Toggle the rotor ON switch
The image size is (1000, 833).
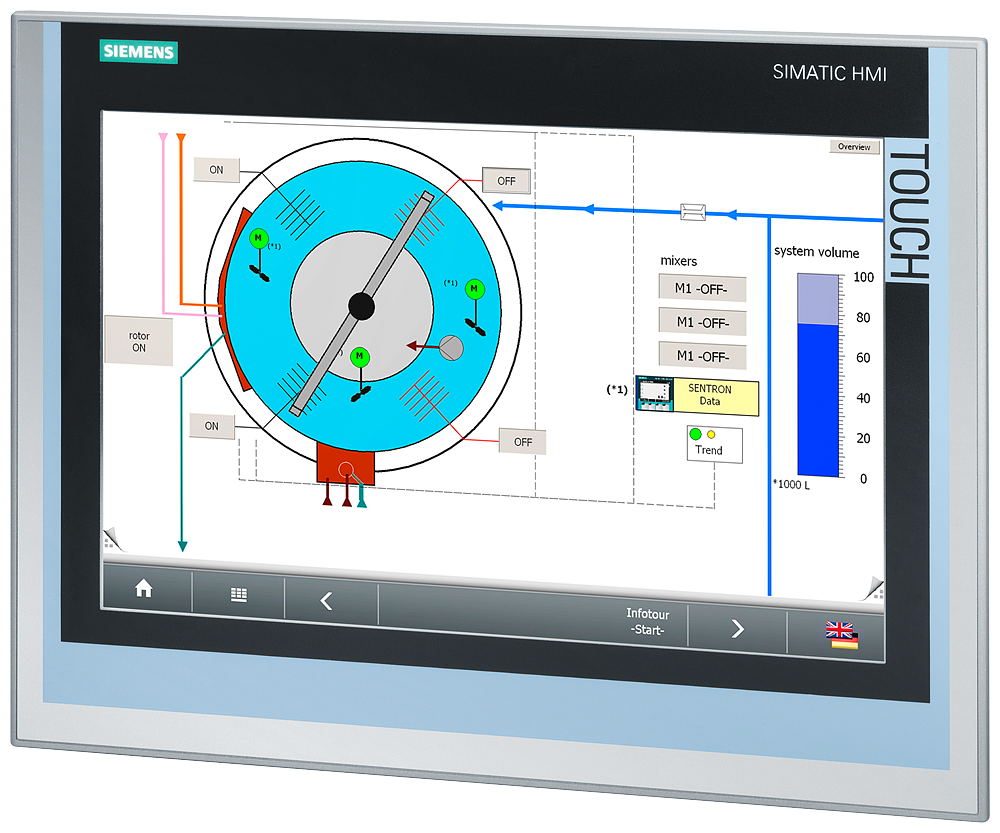click(x=139, y=342)
